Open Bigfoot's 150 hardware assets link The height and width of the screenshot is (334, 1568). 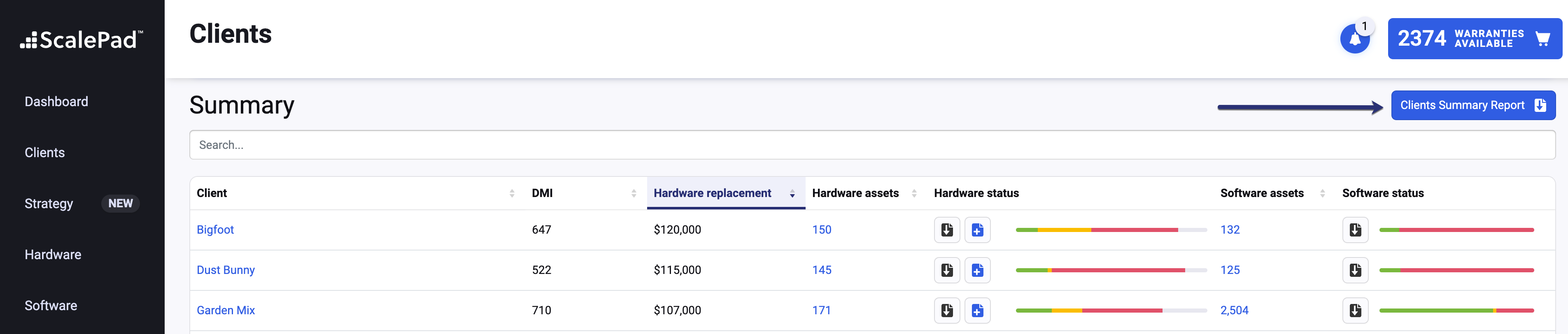tap(822, 230)
